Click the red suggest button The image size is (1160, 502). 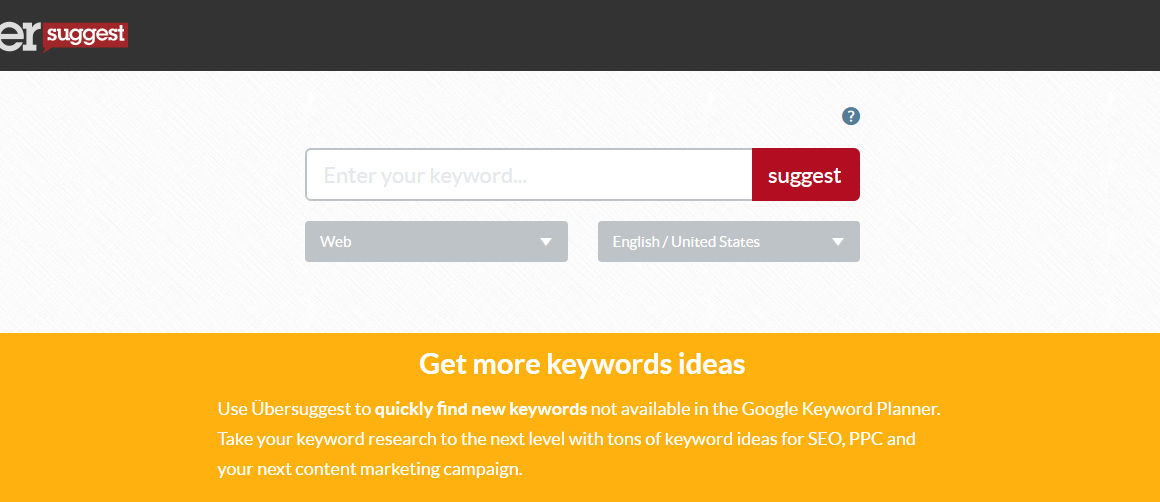click(x=806, y=174)
